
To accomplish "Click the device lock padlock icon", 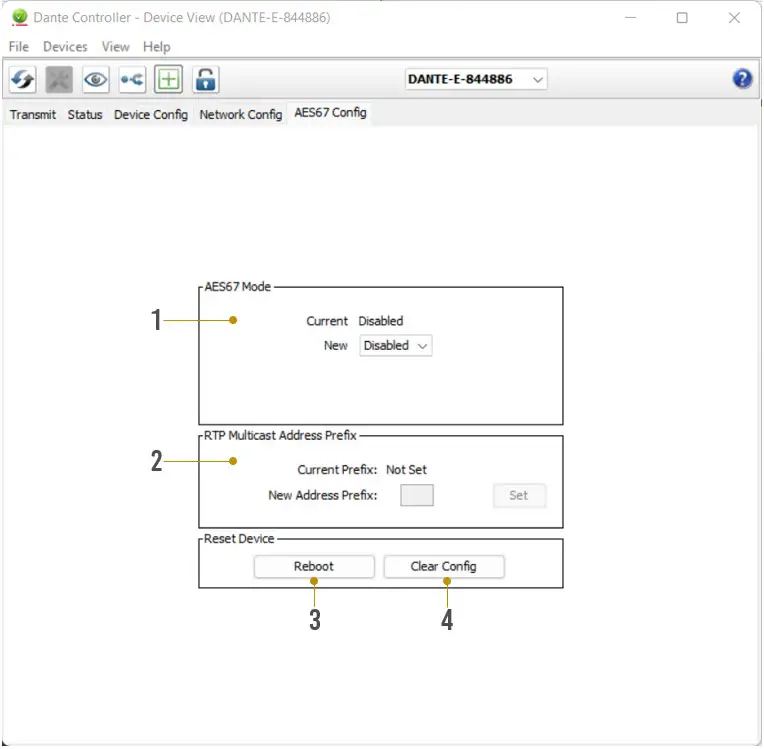I will [206, 79].
